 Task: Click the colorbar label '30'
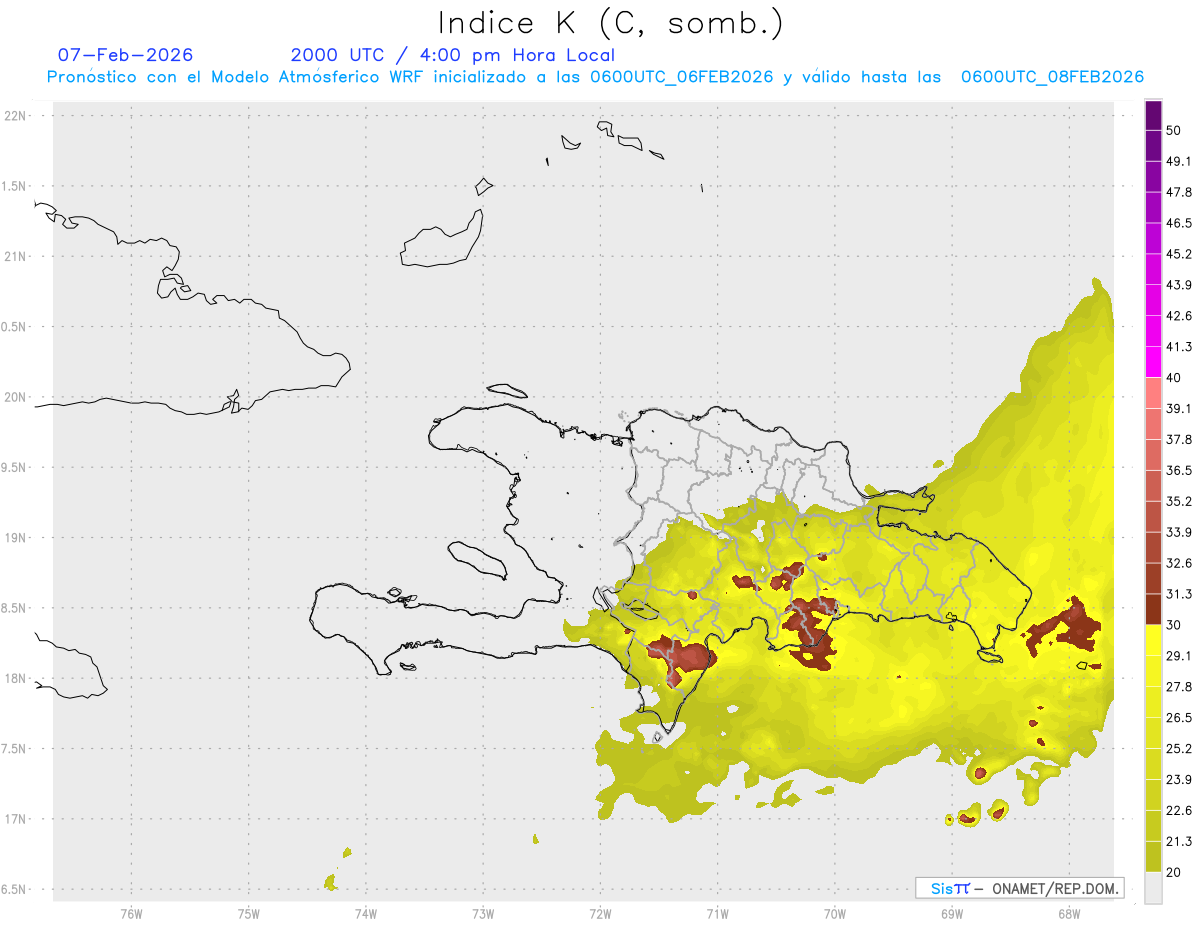pyautogui.click(x=1174, y=625)
